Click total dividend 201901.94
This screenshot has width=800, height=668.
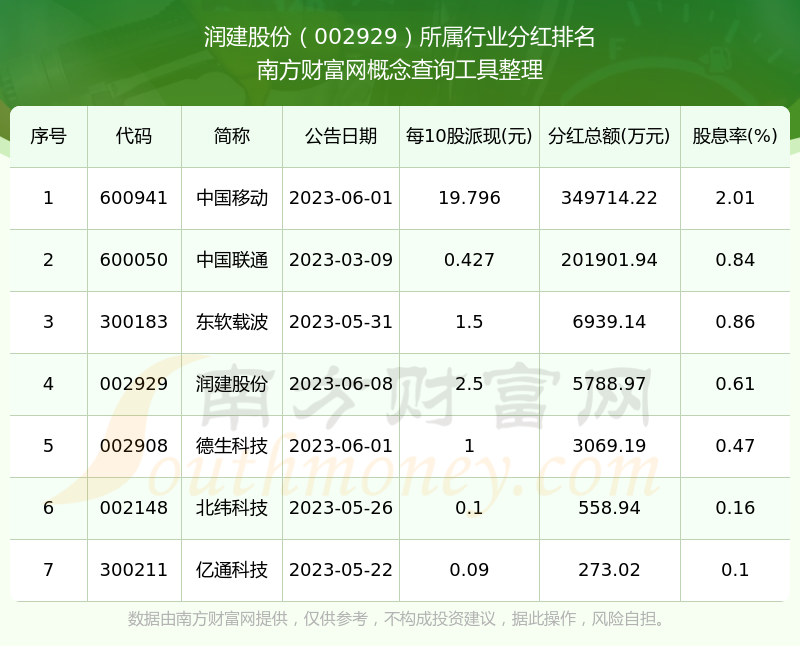tap(609, 260)
